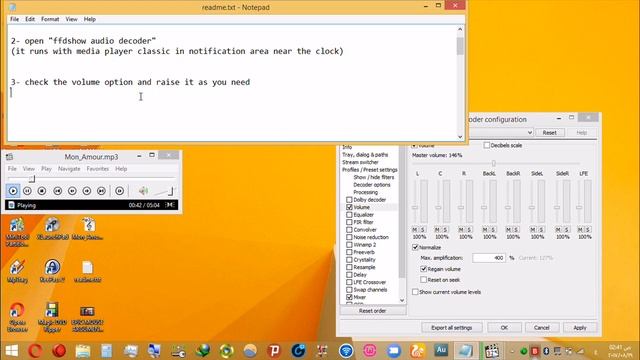Select the Opera Browser desktop shortcut
Screen dimensions: 640x360
(x=17, y=317)
